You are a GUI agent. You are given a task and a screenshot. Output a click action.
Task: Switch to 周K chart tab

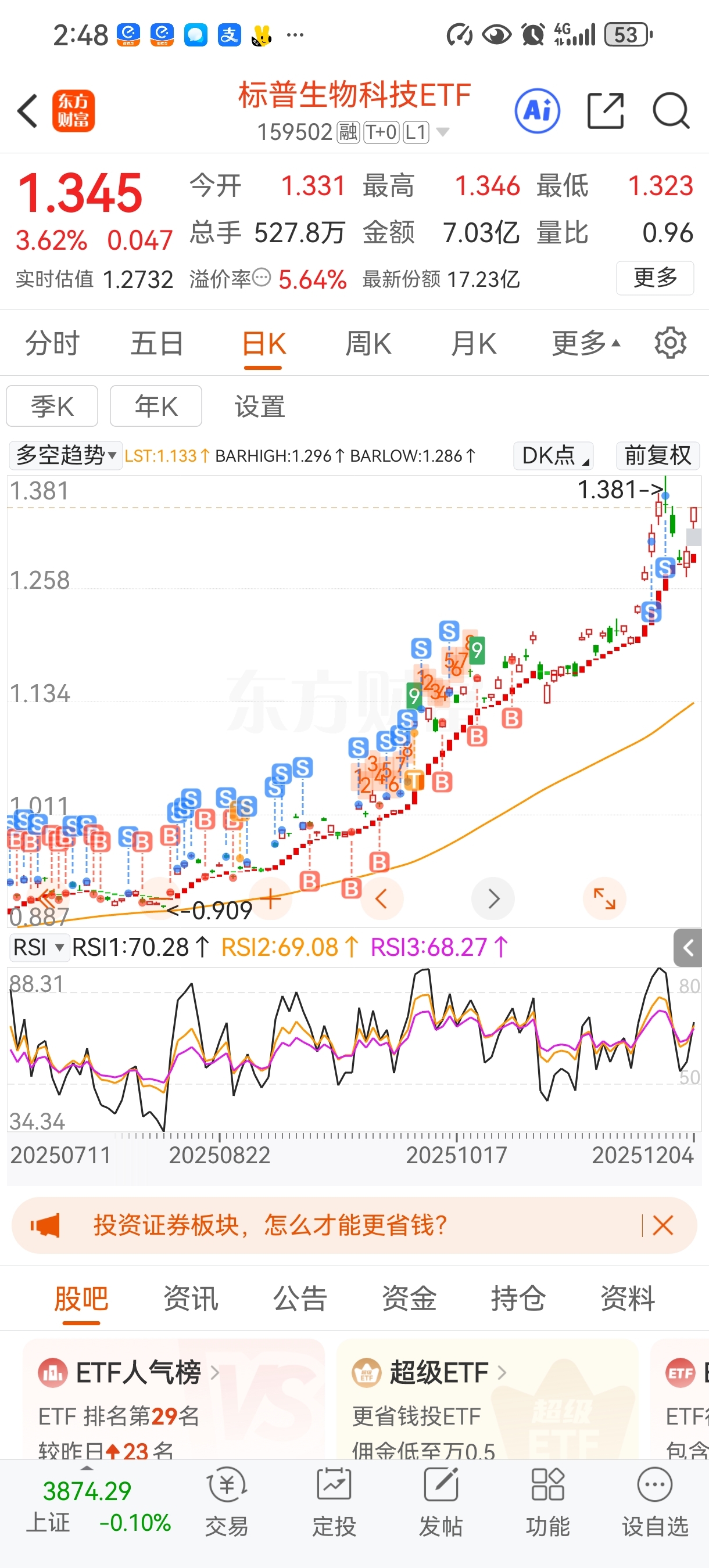pos(368,343)
